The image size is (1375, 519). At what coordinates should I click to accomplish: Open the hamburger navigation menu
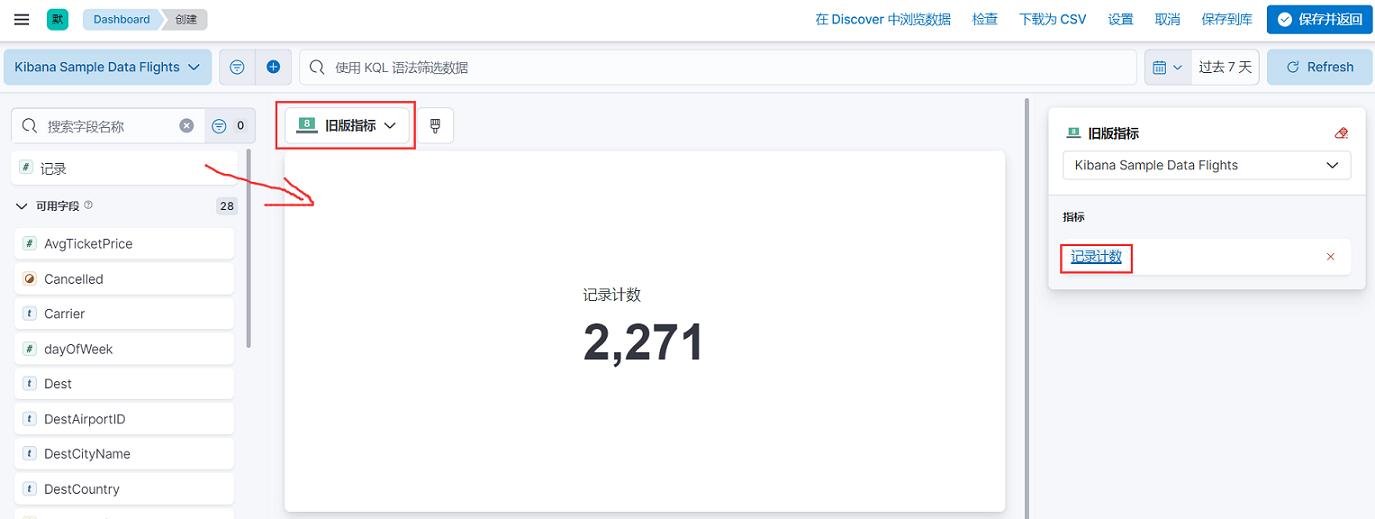[x=21, y=19]
